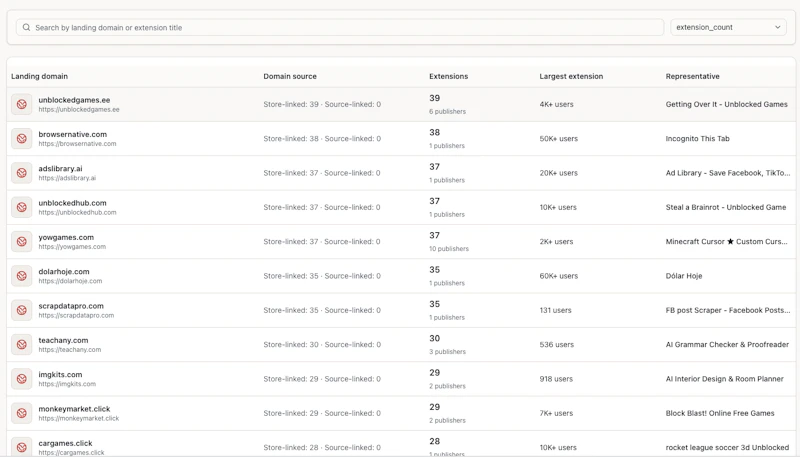Open the https://yowgames.com link
This screenshot has width=800, height=457.
(72, 247)
